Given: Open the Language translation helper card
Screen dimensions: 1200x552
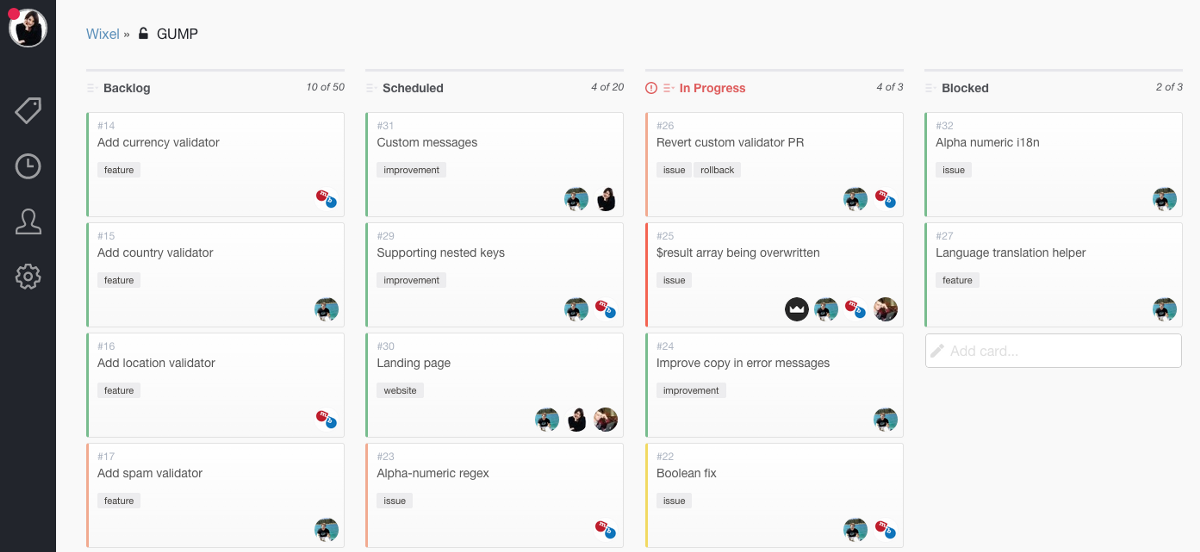Looking at the screenshot, I should coord(1010,253).
